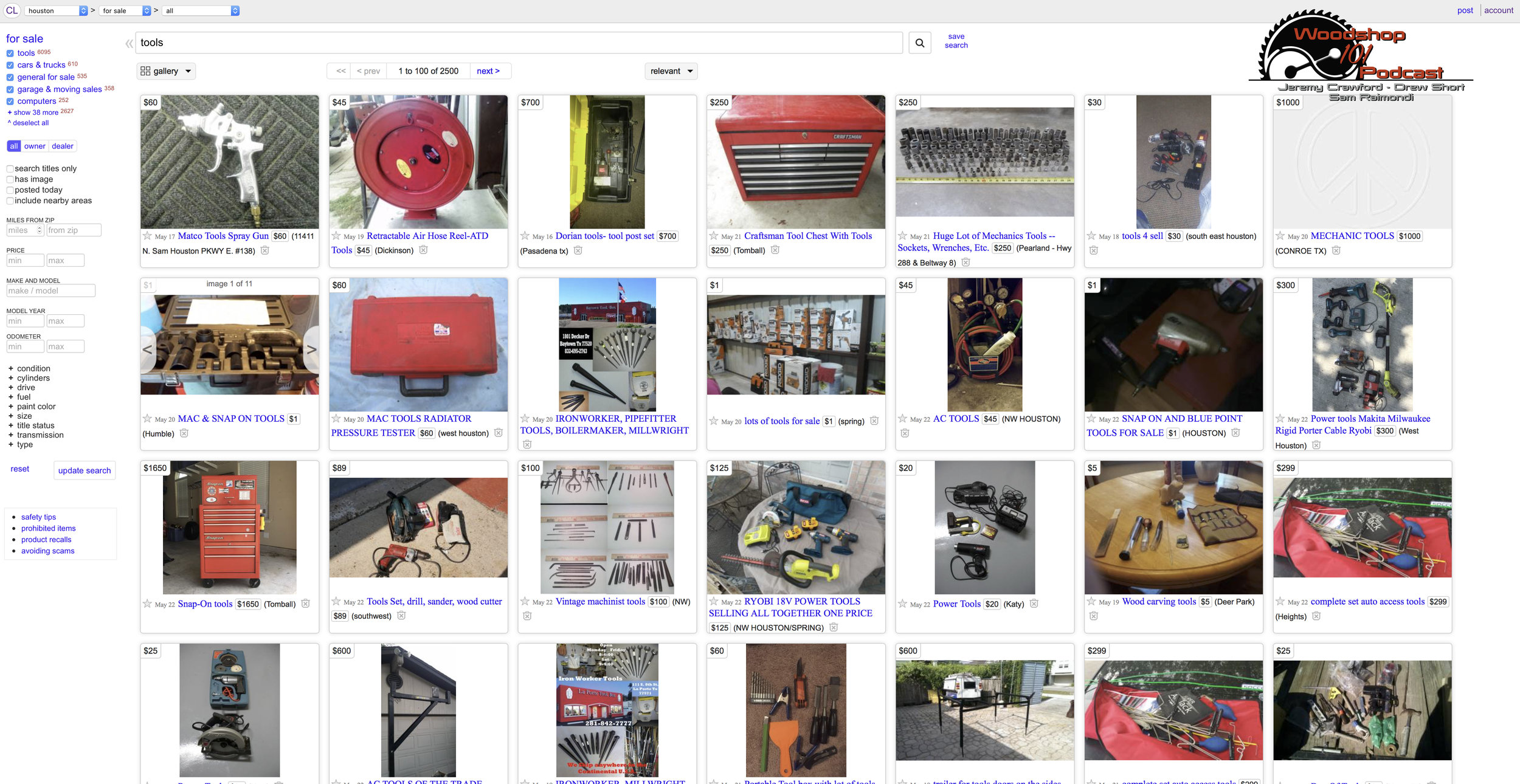Viewport: 1520px width, 784px height.
Task: Star the Matco Tools Spray Gun listing
Action: (x=147, y=236)
